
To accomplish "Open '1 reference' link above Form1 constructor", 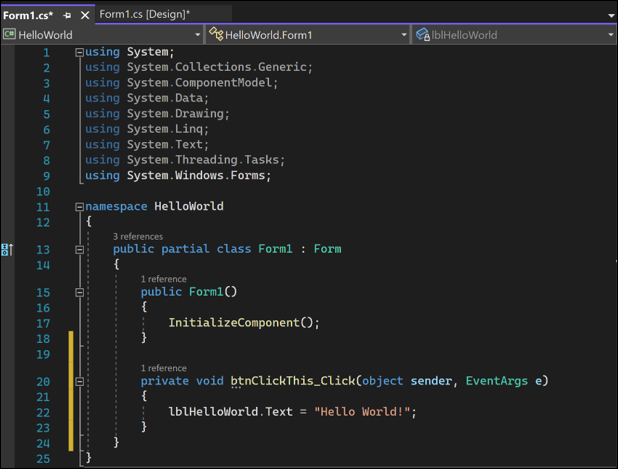I will [x=164, y=279].
